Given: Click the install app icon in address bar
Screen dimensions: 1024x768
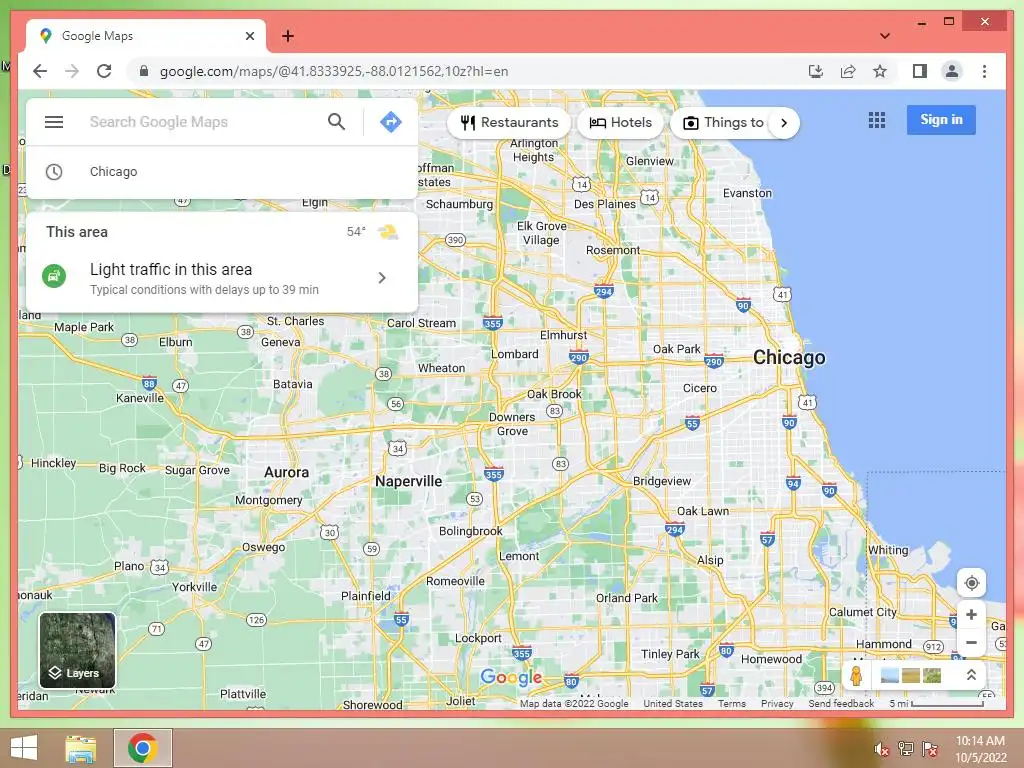Looking at the screenshot, I should 816,71.
